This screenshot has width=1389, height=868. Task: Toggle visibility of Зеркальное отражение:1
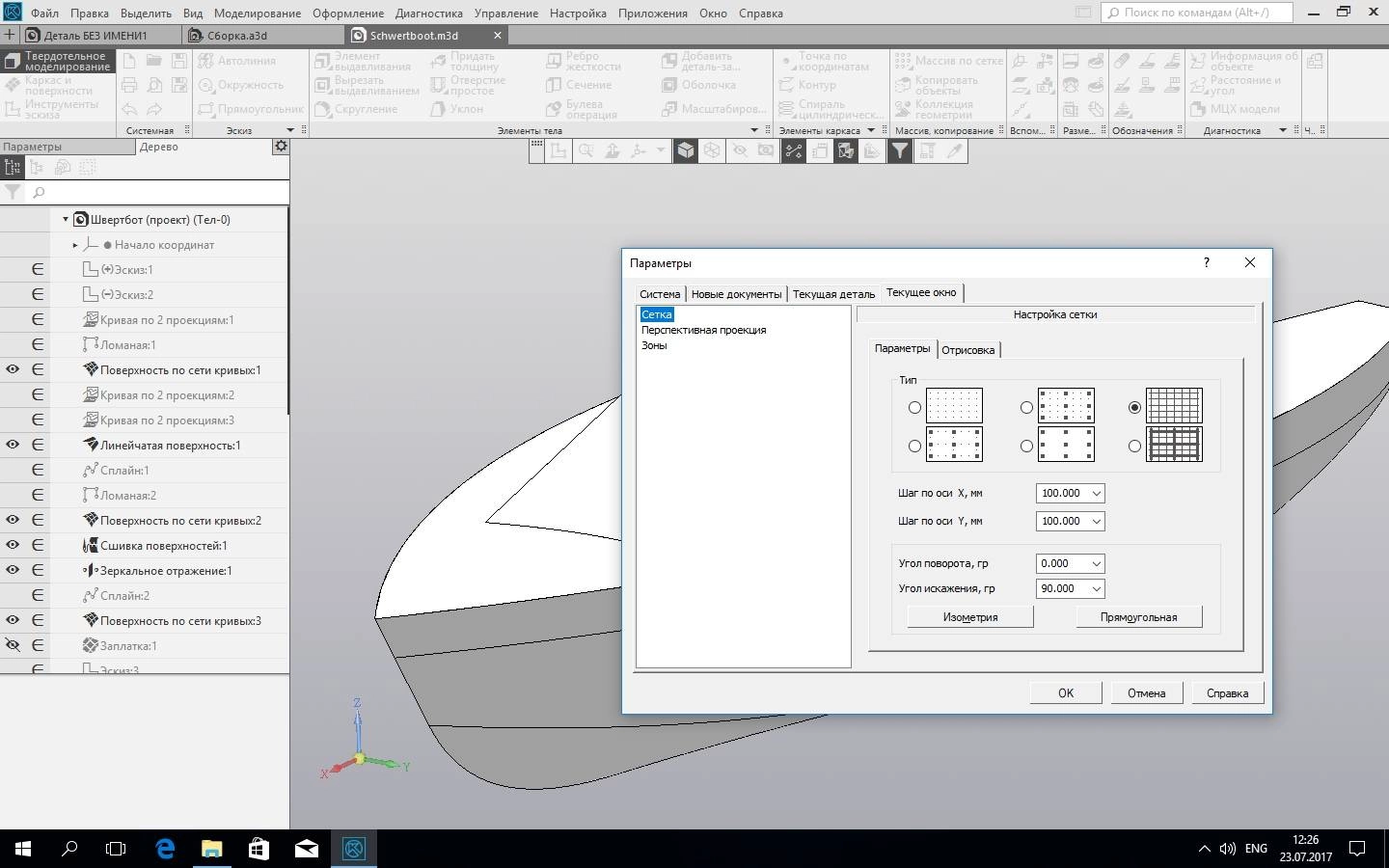coord(13,570)
